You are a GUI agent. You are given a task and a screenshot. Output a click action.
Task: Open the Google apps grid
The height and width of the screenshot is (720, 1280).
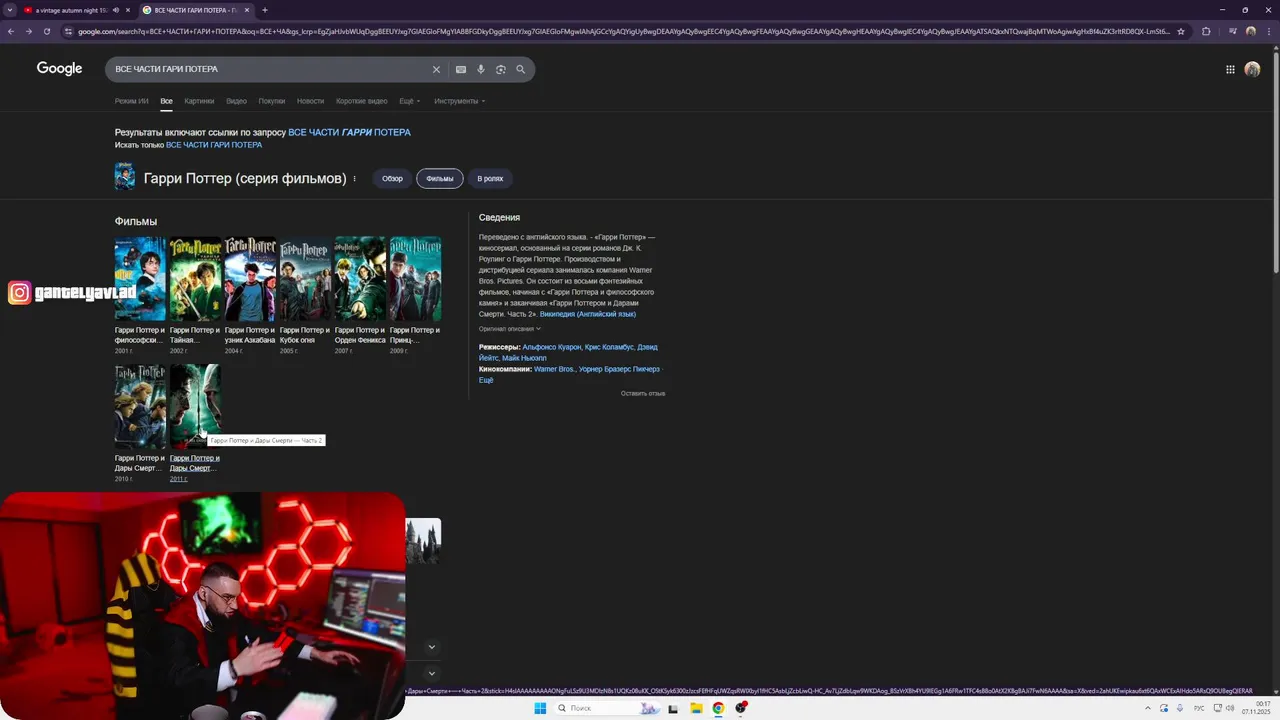(x=1230, y=69)
